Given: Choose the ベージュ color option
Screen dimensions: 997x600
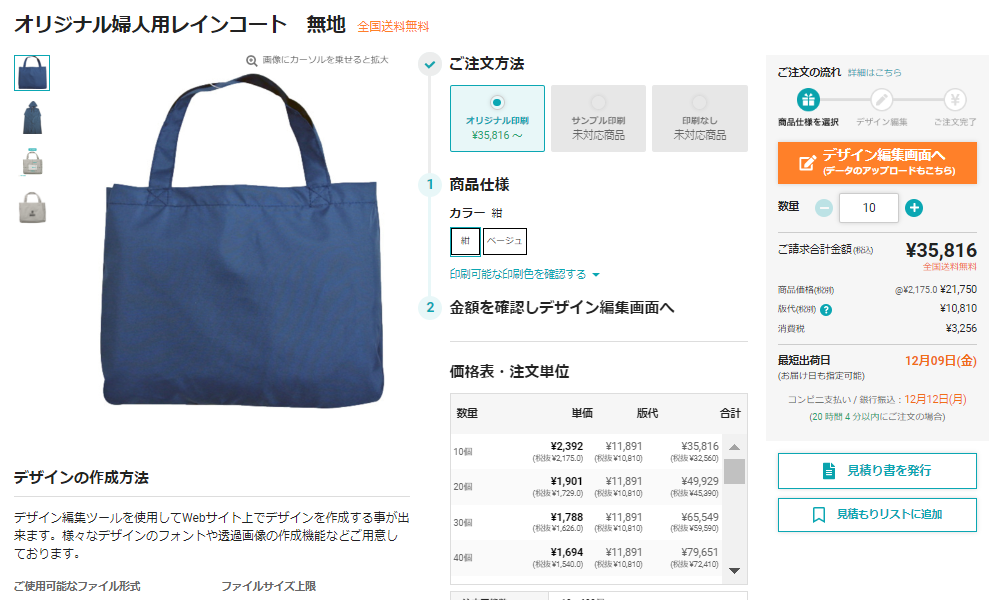Looking at the screenshot, I should (505, 241).
